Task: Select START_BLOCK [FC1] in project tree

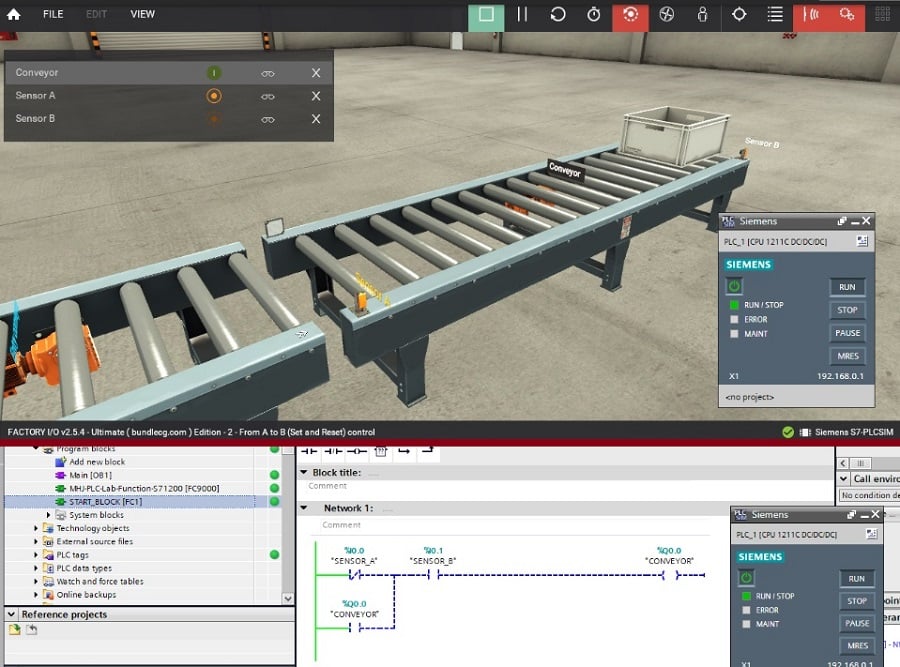Action: click(x=106, y=502)
